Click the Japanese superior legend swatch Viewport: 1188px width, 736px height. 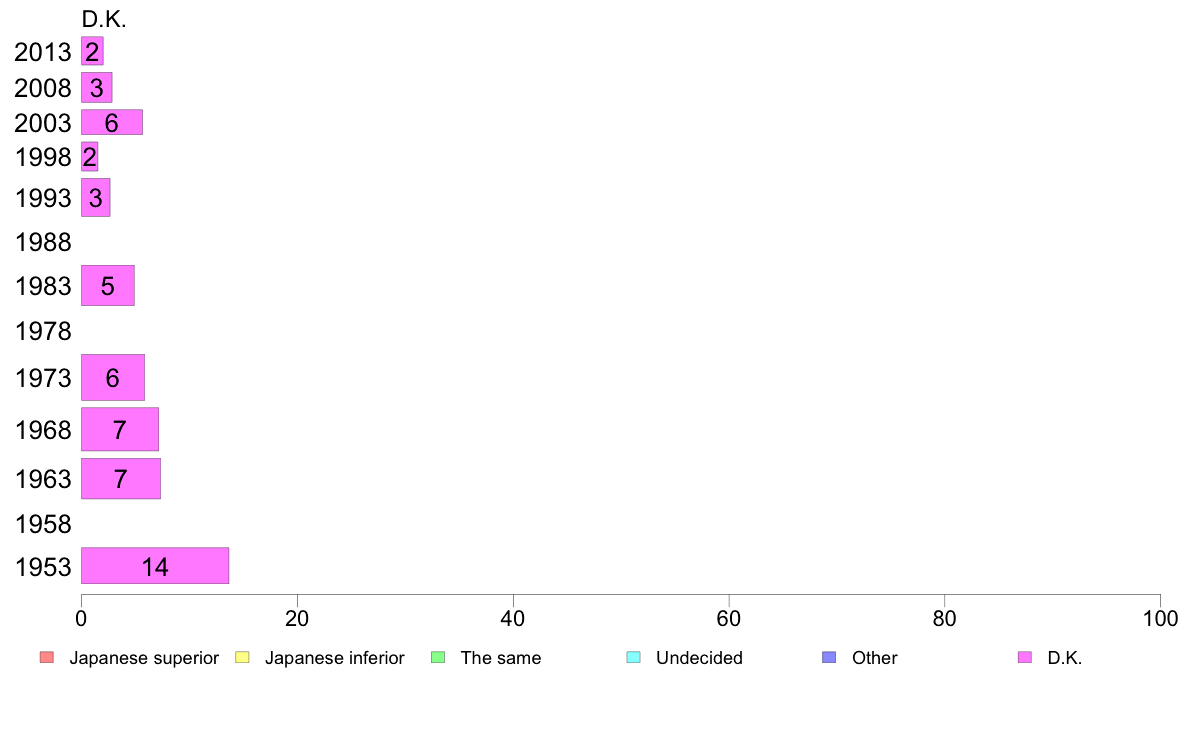pos(47,657)
